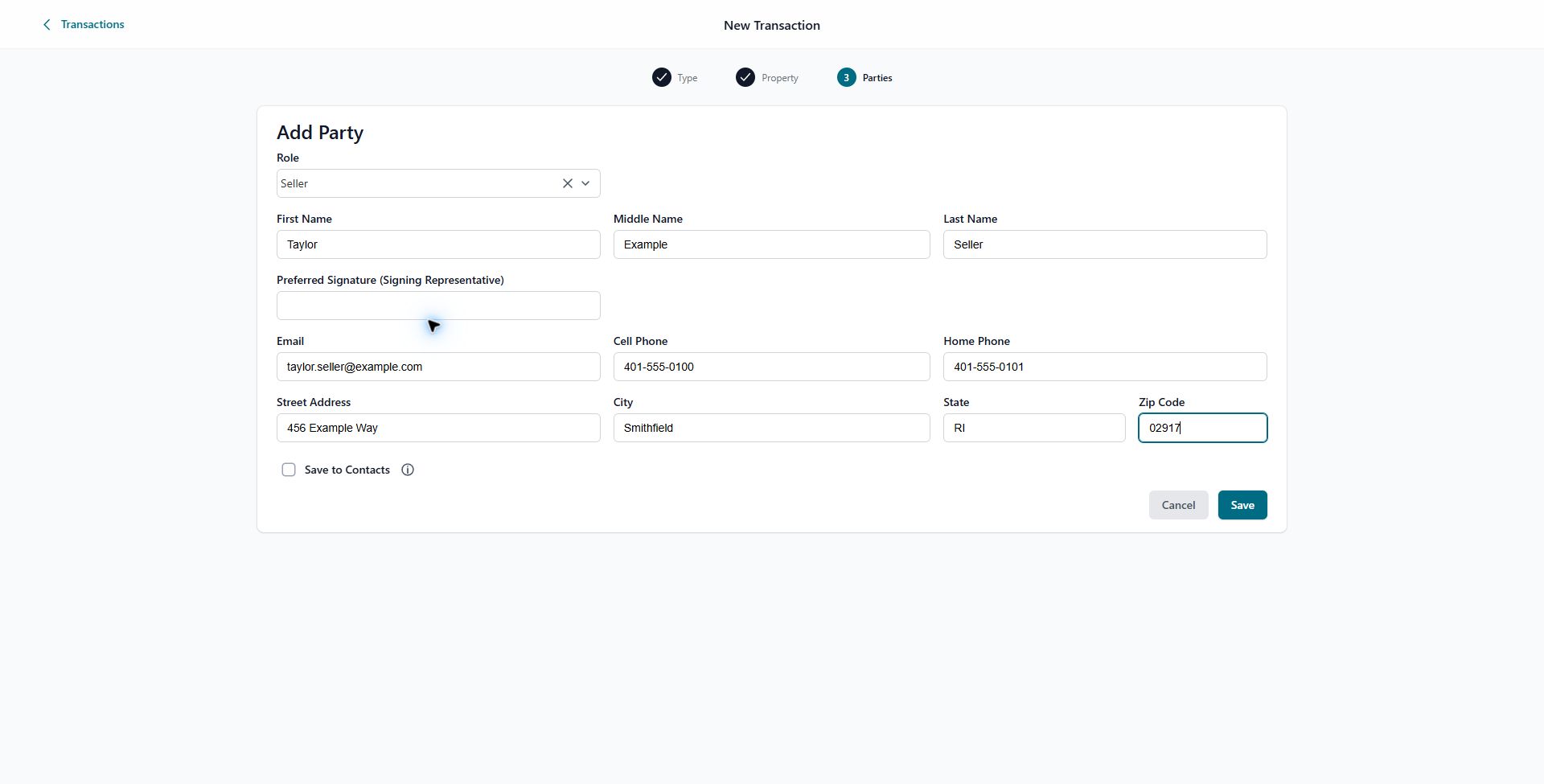This screenshot has height=784, width=1544.
Task: Click the Home Phone label
Action: [x=977, y=341]
